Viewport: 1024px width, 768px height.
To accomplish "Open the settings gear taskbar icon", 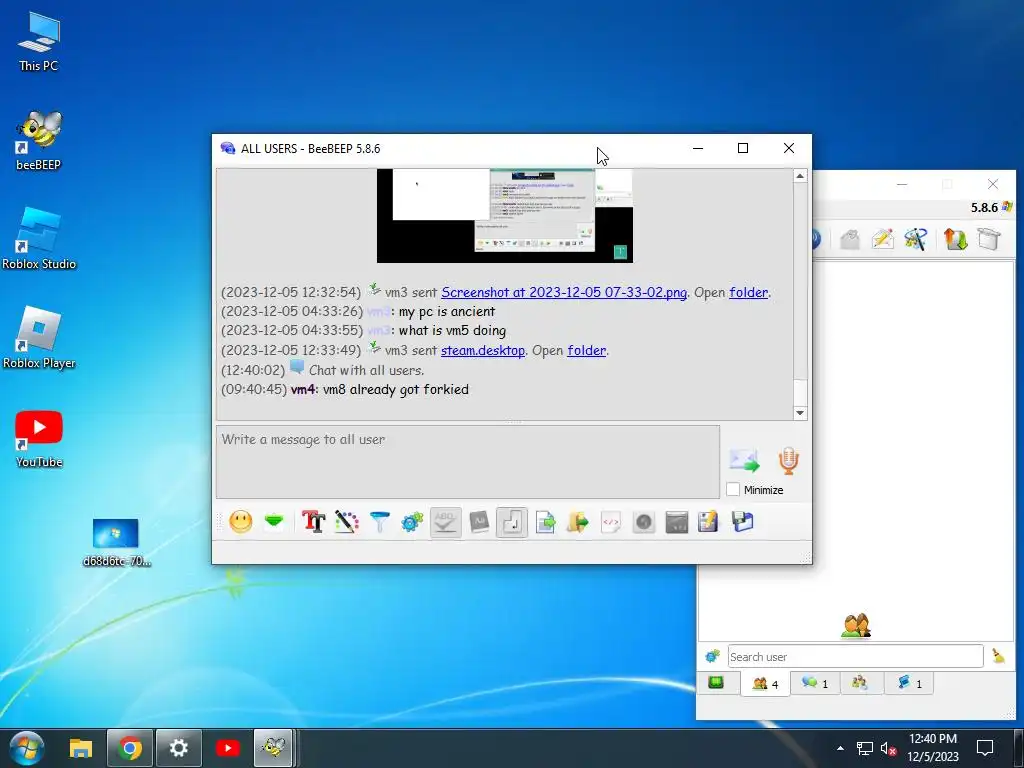I will click(x=179, y=748).
